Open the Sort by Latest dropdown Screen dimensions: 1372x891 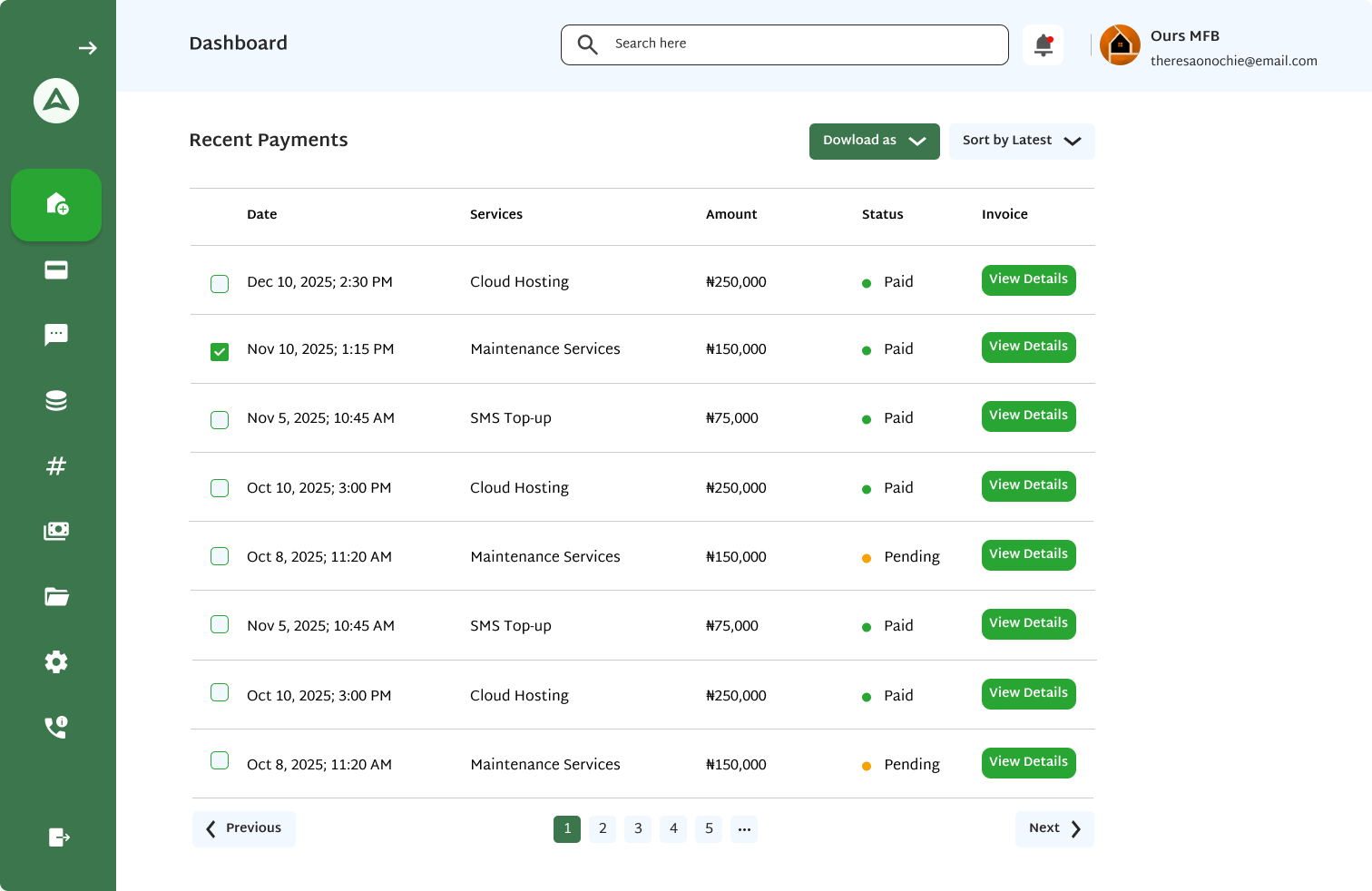pyautogui.click(x=1022, y=141)
